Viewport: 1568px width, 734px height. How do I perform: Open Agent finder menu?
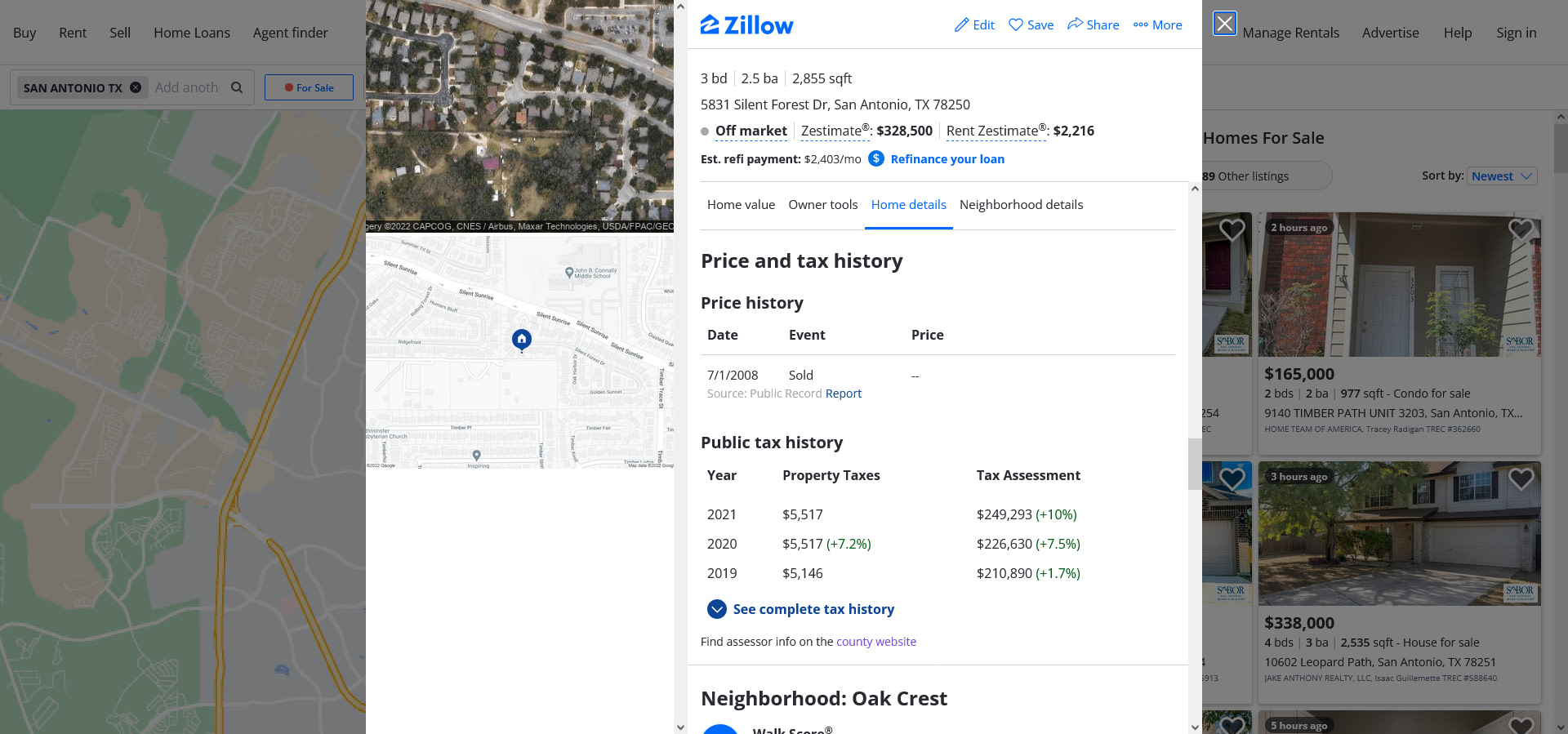tap(291, 33)
